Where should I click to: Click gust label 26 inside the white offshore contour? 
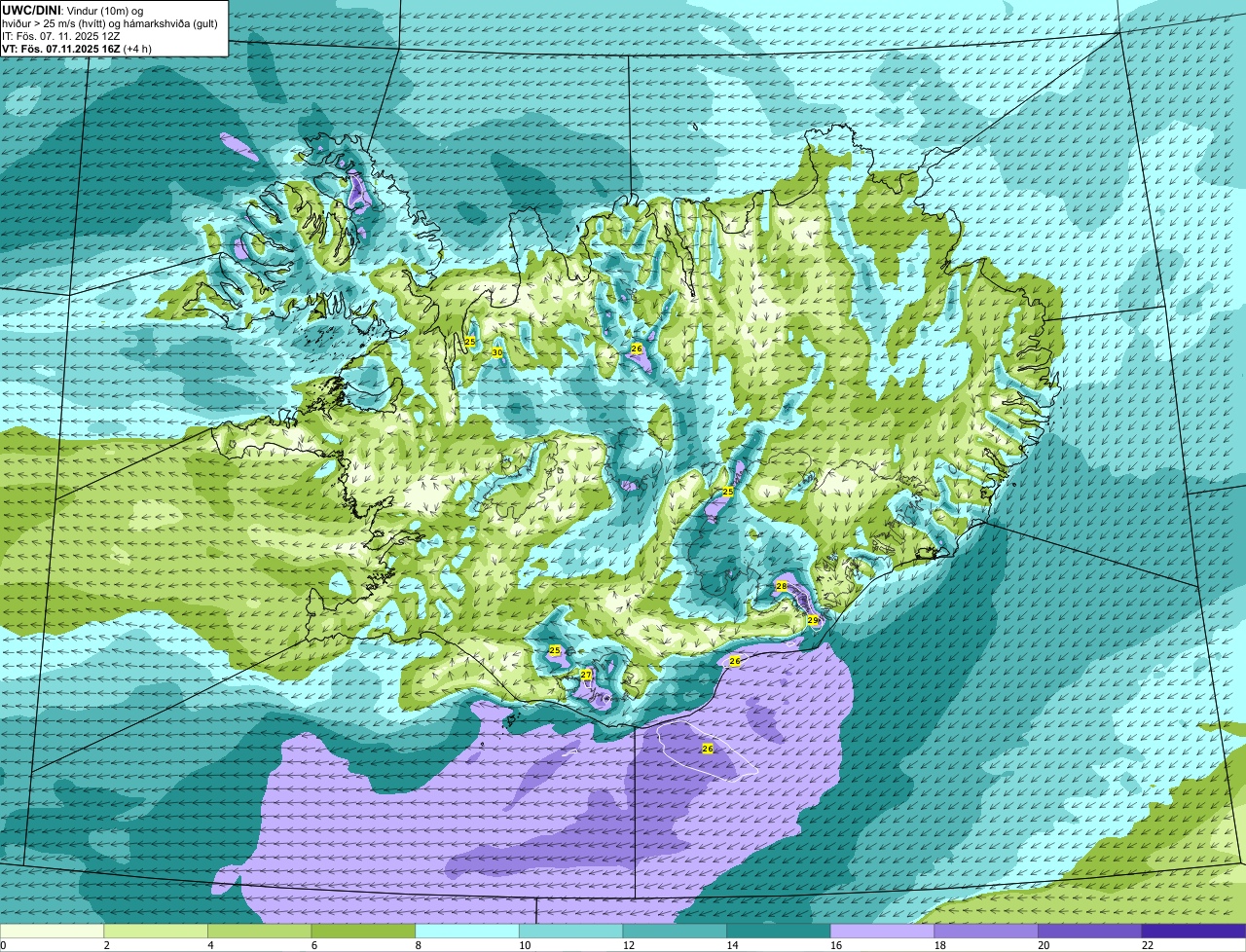(708, 749)
